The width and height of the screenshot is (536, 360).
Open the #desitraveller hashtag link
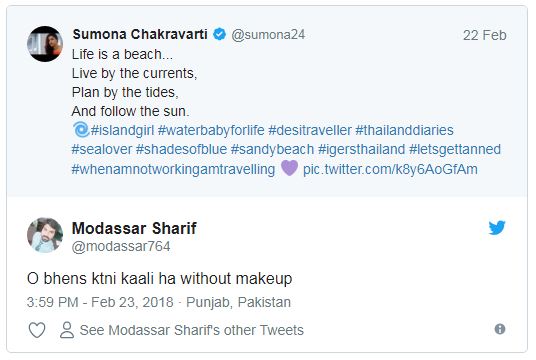[x=310, y=130]
